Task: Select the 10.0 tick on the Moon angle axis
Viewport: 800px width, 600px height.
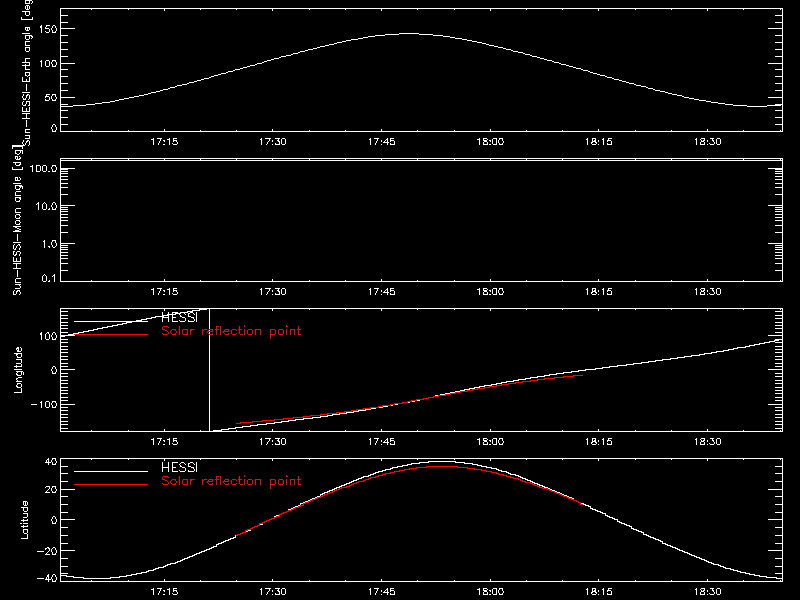Action: pos(46,206)
